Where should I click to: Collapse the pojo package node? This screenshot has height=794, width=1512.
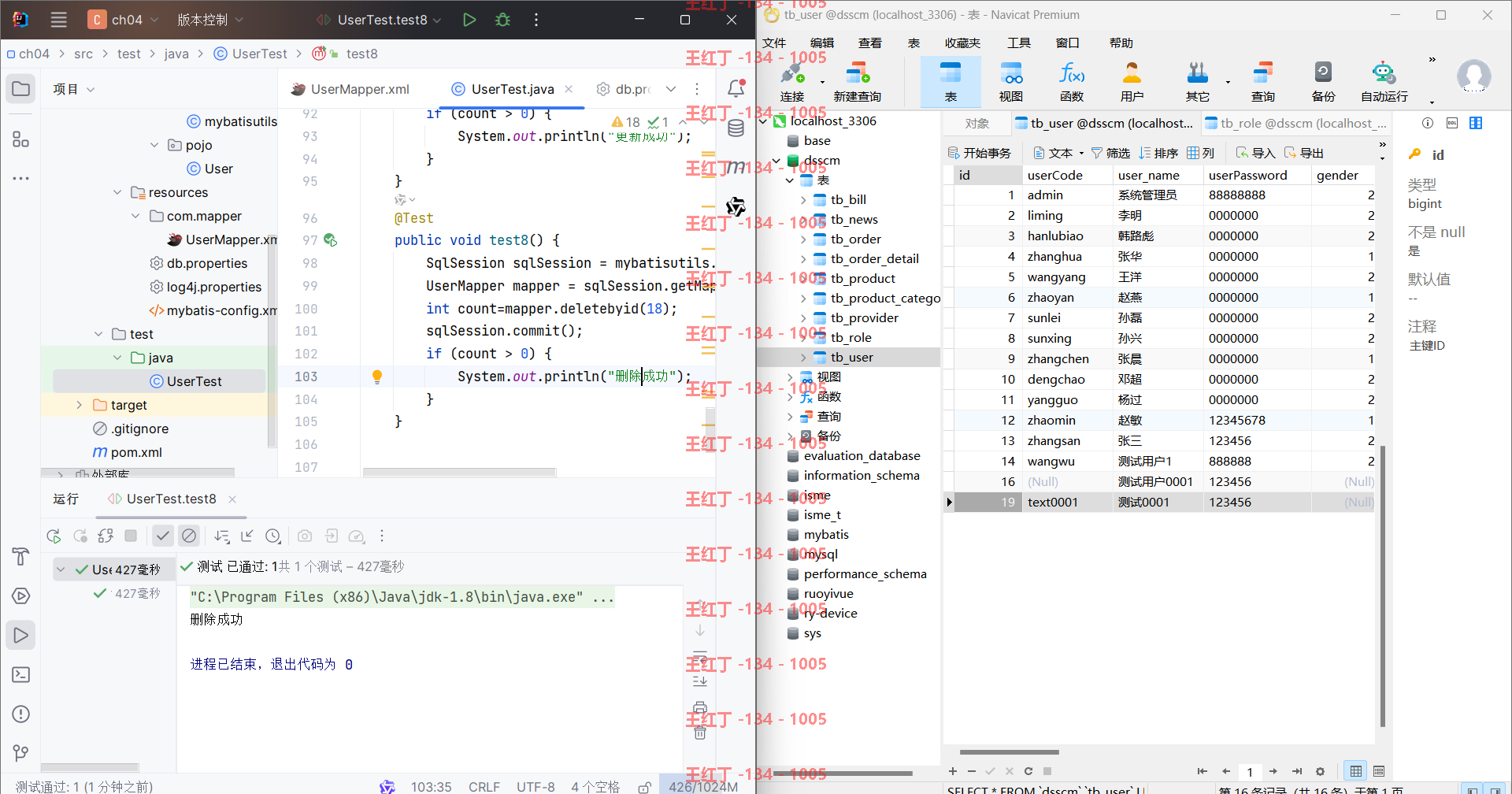(x=154, y=145)
